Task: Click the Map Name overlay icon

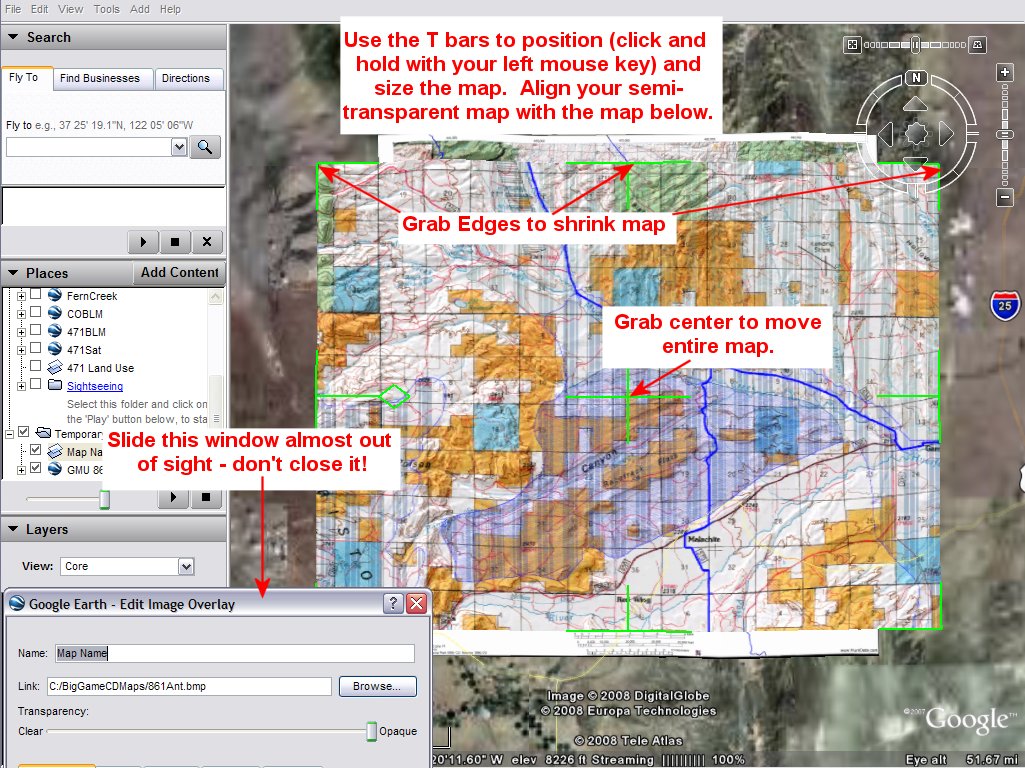Action: click(55, 451)
